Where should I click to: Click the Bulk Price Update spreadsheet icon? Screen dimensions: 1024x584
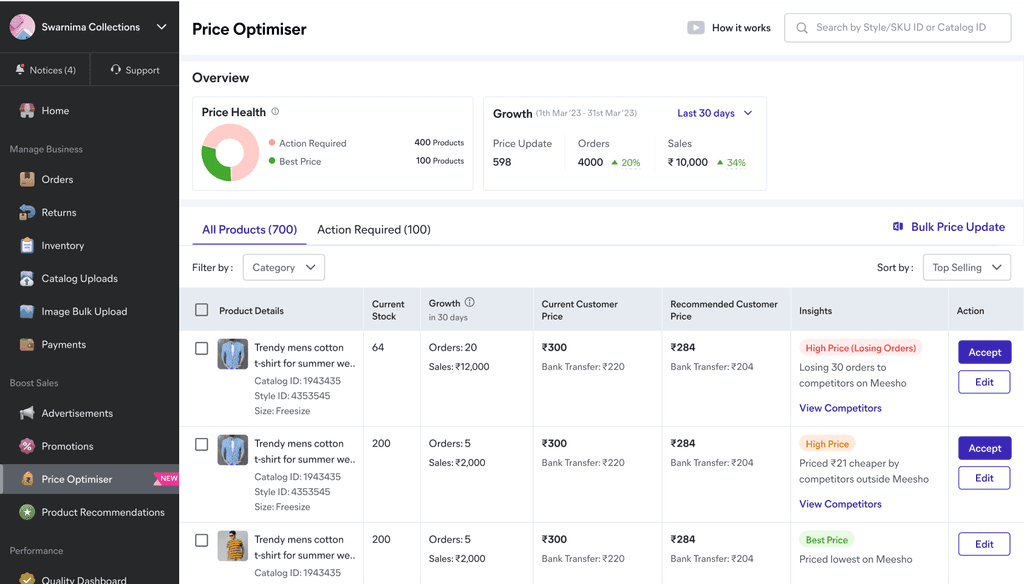click(898, 227)
